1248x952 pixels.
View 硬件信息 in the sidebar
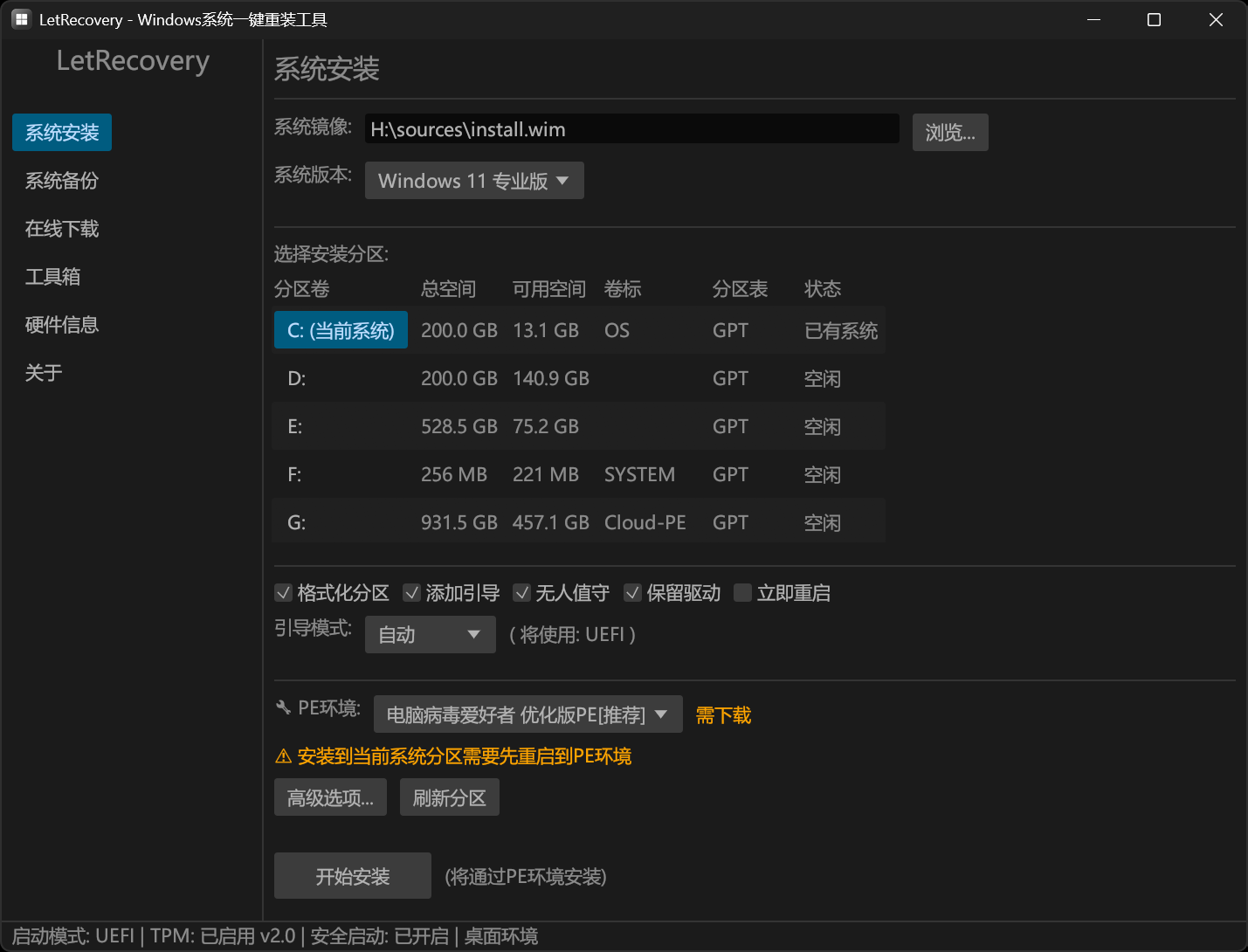(60, 324)
